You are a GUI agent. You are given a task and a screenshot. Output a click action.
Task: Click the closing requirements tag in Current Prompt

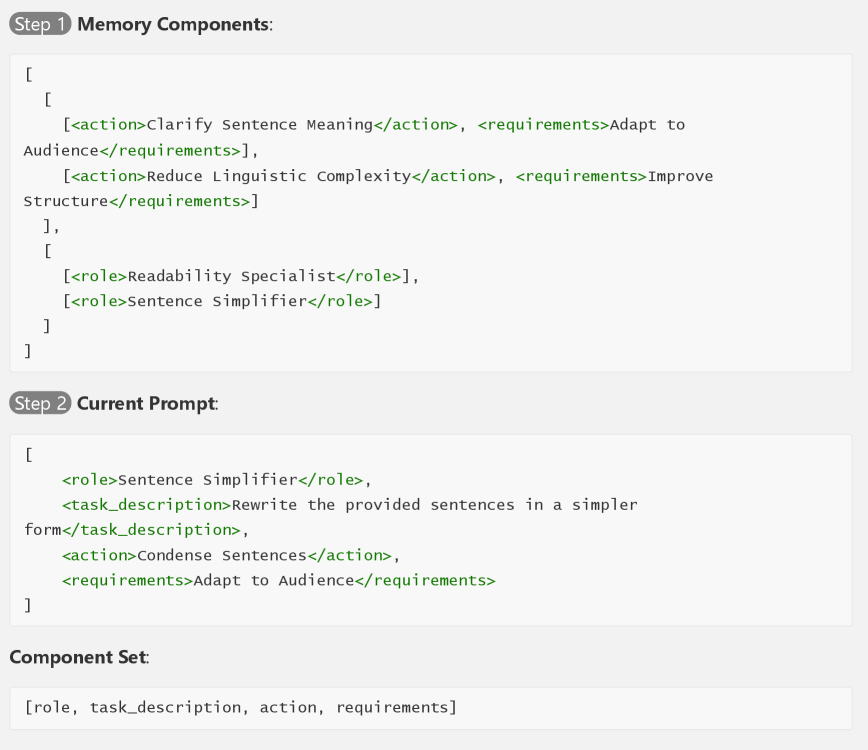[425, 580]
